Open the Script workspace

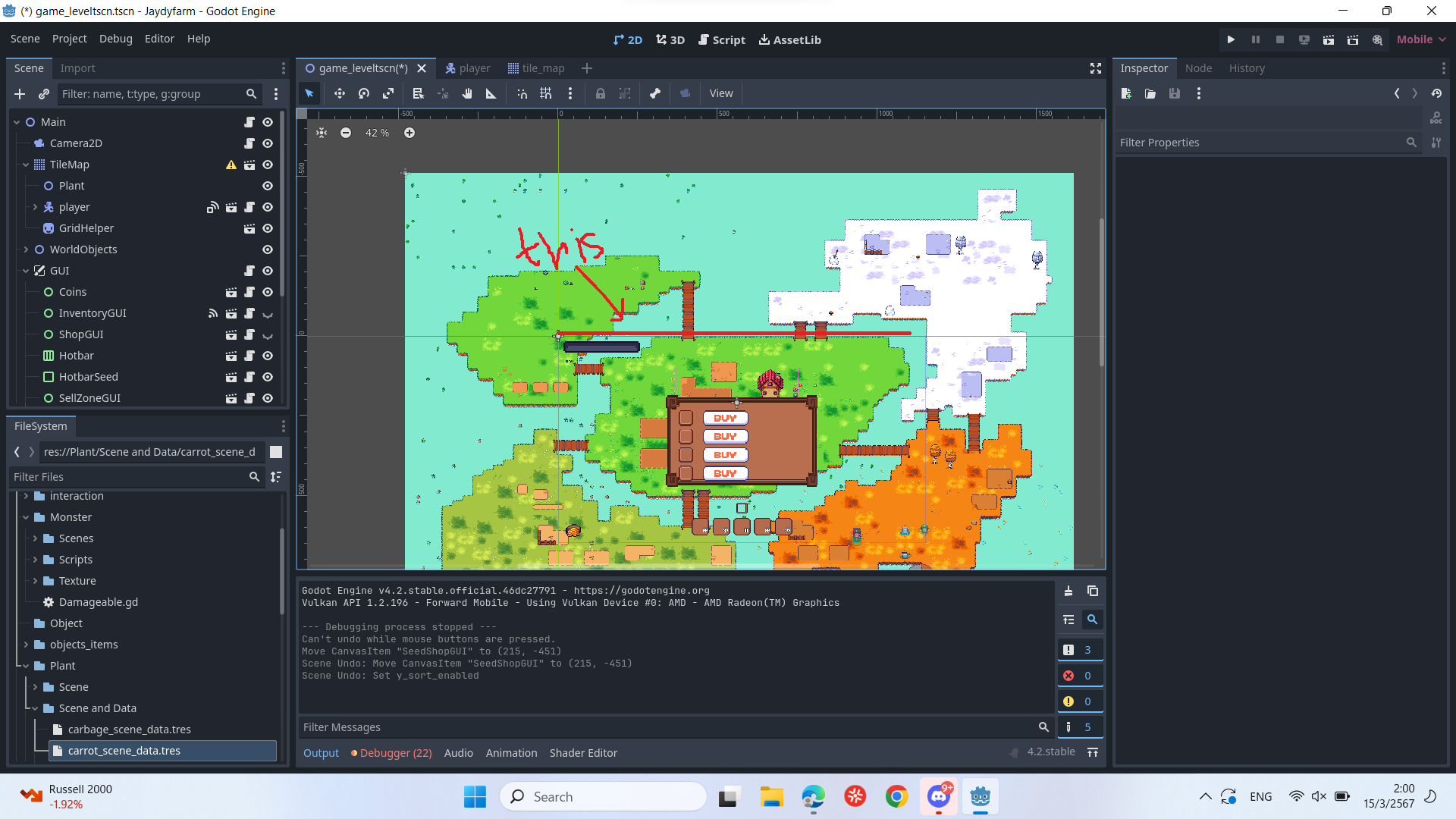722,39
